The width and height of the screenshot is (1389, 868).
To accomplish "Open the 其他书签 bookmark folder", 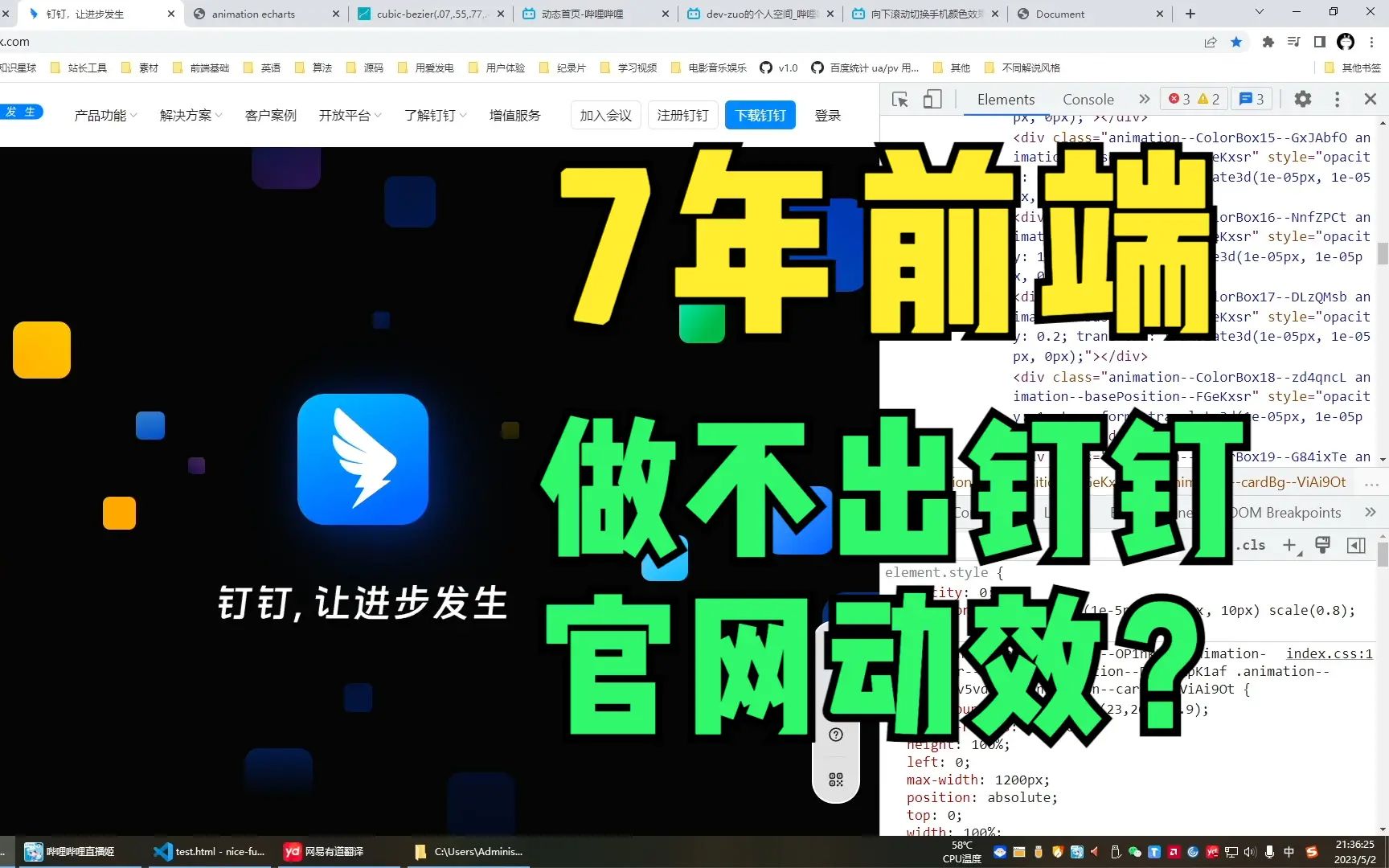I will pos(1352,68).
